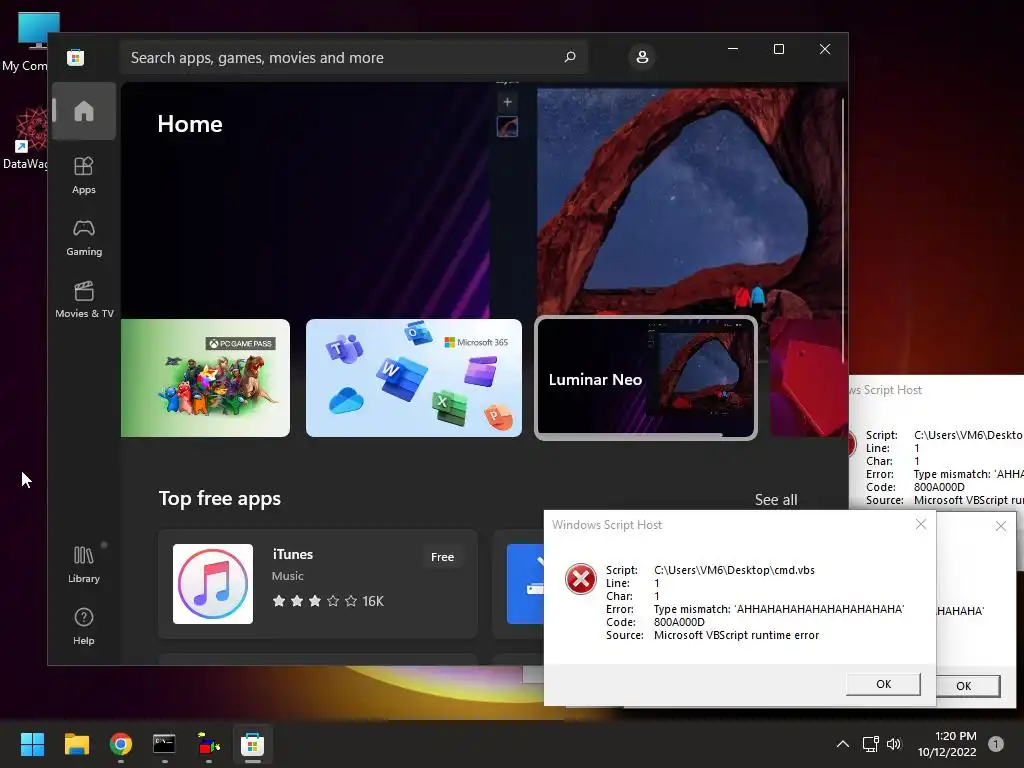Click the Microsoft Store vertical scrollbar
Screen dimensions: 1024x768
[x=842, y=231]
